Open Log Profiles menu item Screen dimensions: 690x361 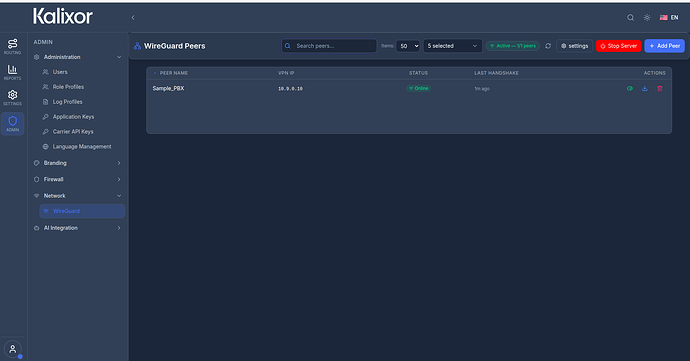pos(67,102)
